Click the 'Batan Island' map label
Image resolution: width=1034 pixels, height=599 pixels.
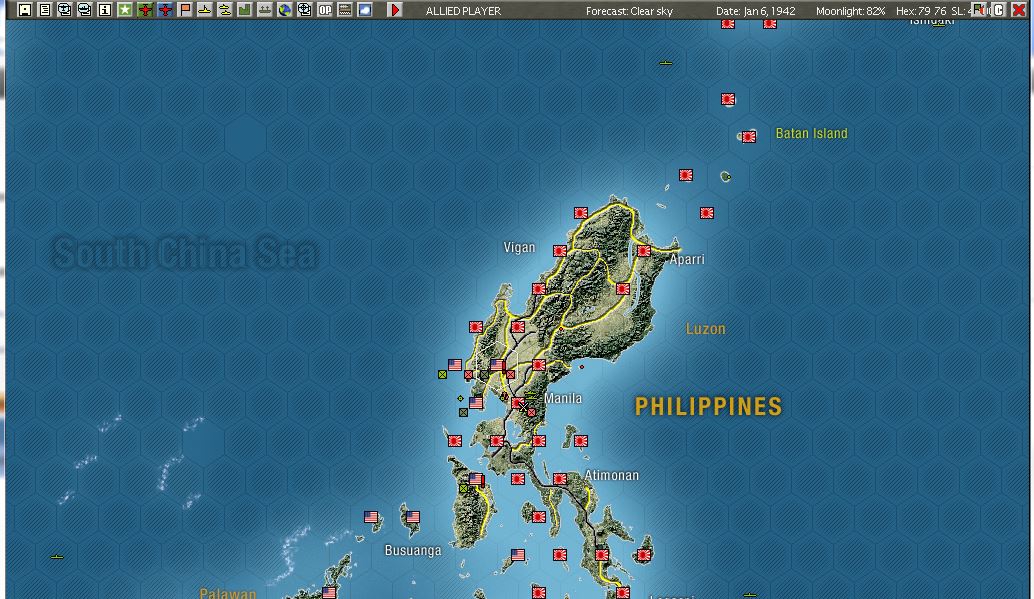pyautogui.click(x=812, y=133)
